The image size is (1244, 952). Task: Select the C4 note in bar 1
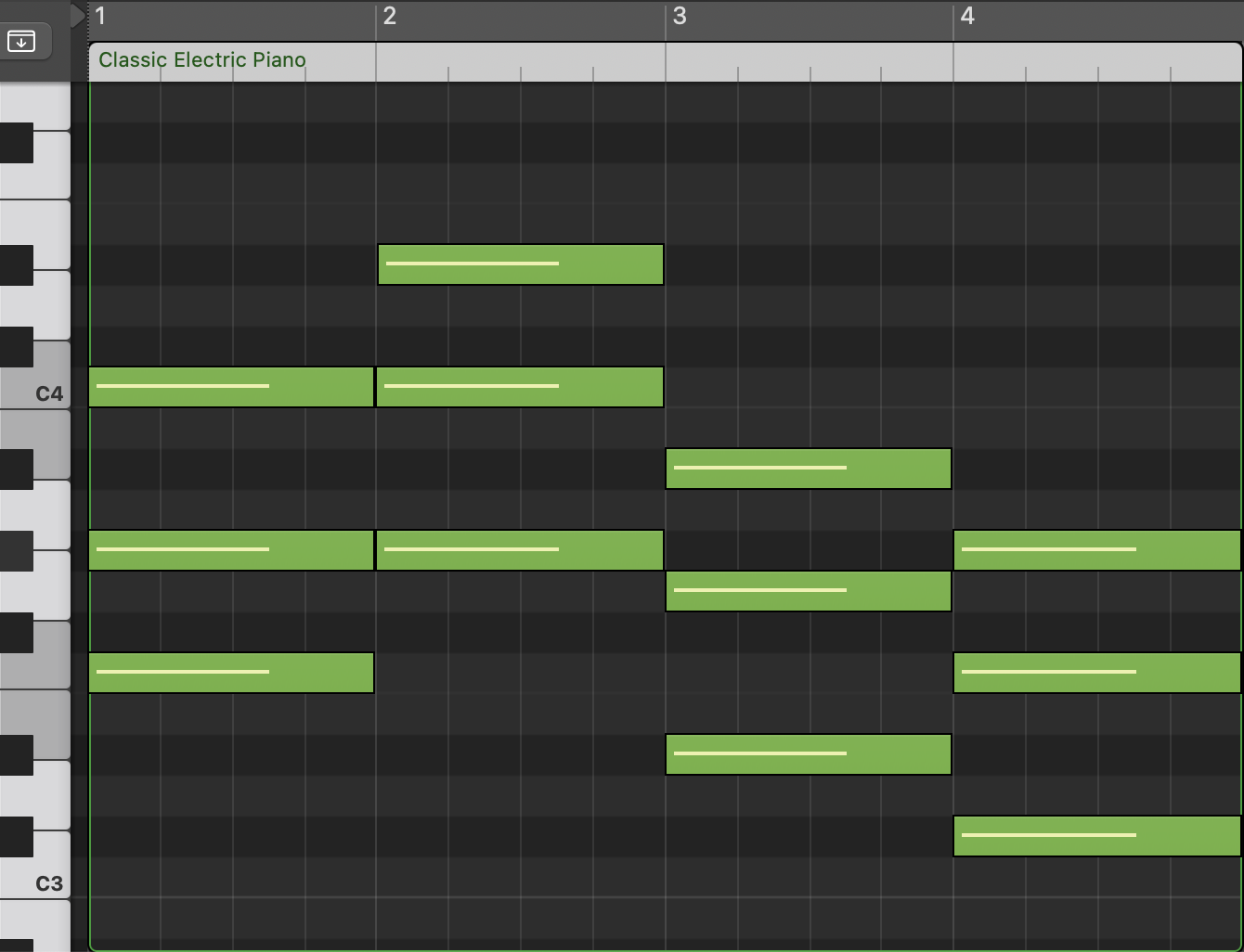click(231, 387)
